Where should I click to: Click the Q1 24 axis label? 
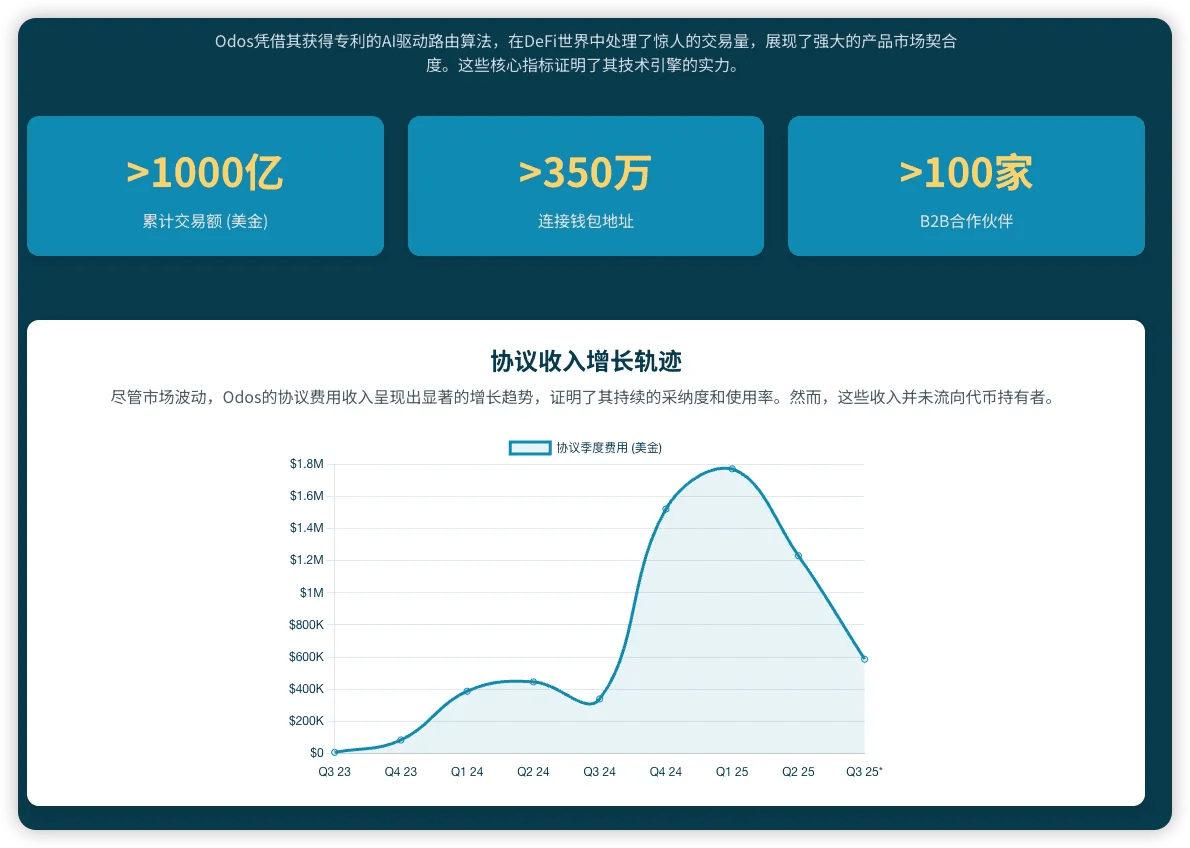pyautogui.click(x=467, y=771)
